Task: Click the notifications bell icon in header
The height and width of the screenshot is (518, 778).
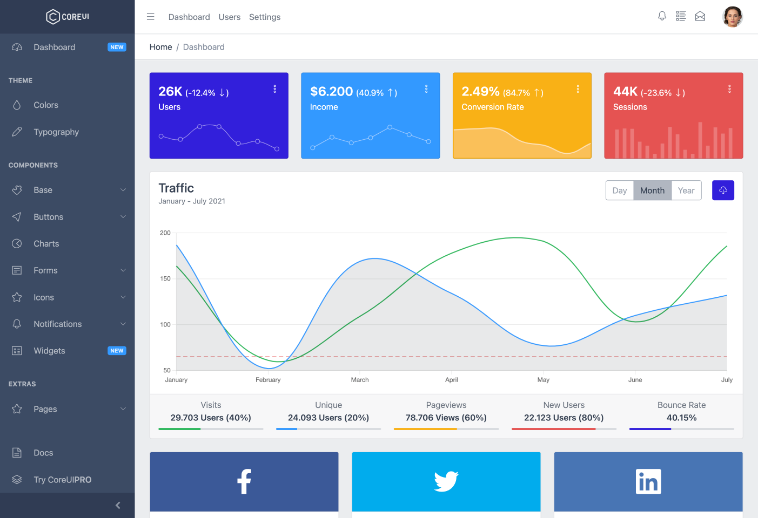Action: point(661,16)
